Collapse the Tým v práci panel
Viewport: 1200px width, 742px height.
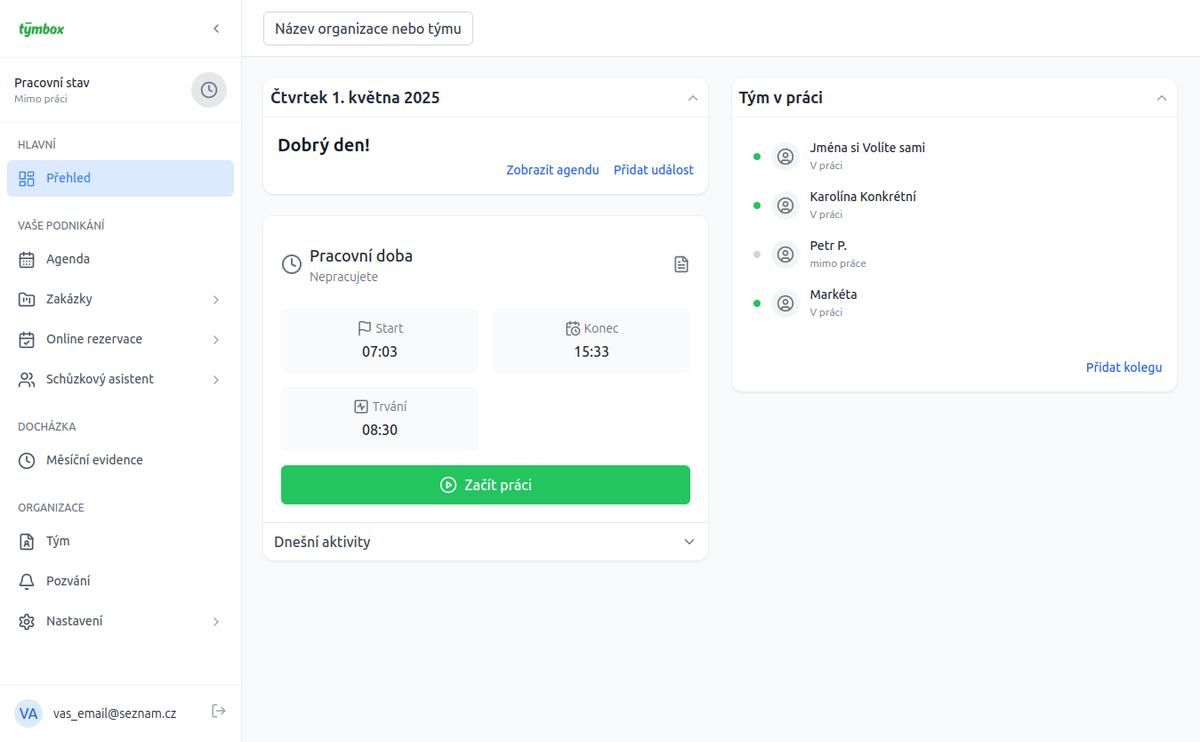(x=1161, y=98)
